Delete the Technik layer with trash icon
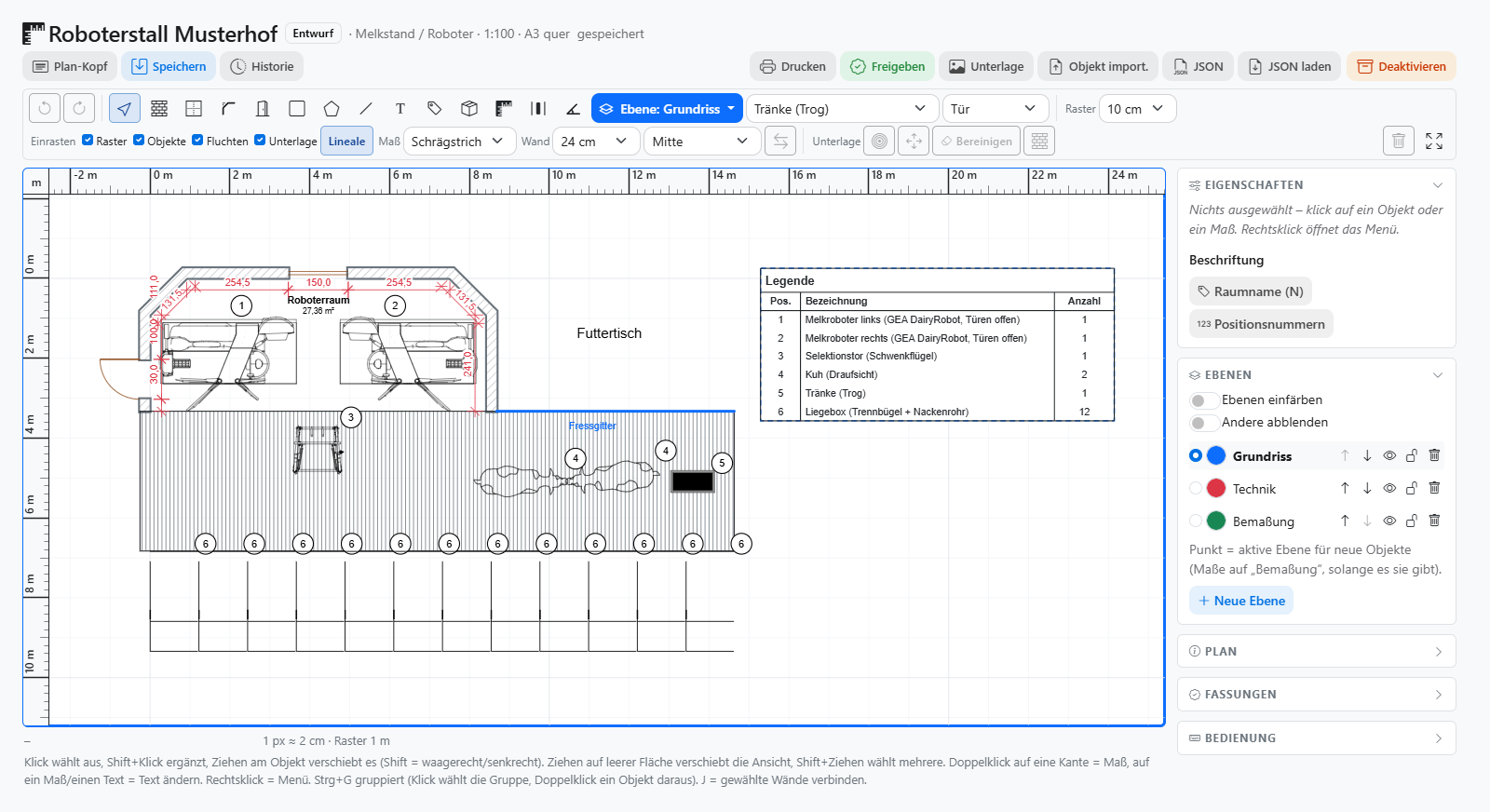The width and height of the screenshot is (1490, 812). (x=1434, y=488)
